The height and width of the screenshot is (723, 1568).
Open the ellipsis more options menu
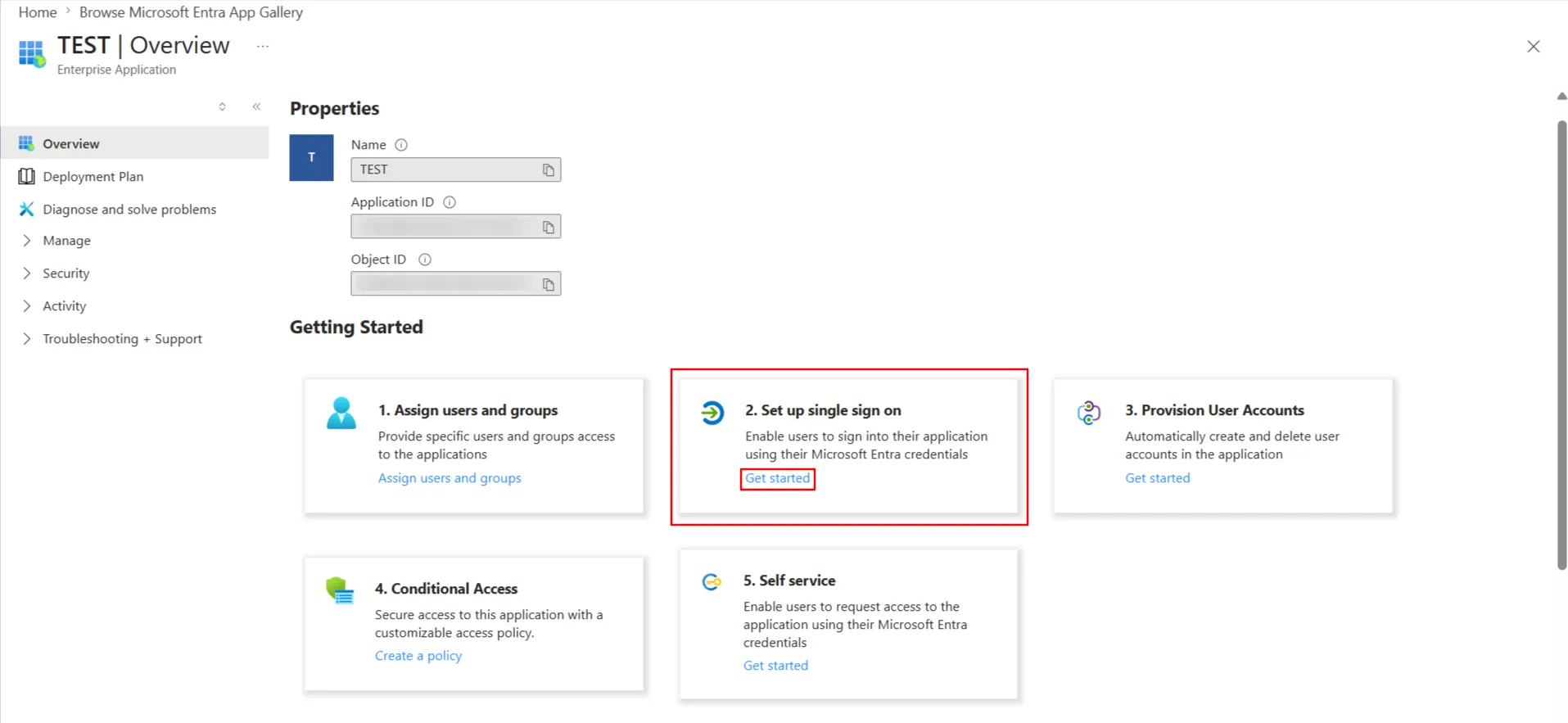click(x=262, y=47)
